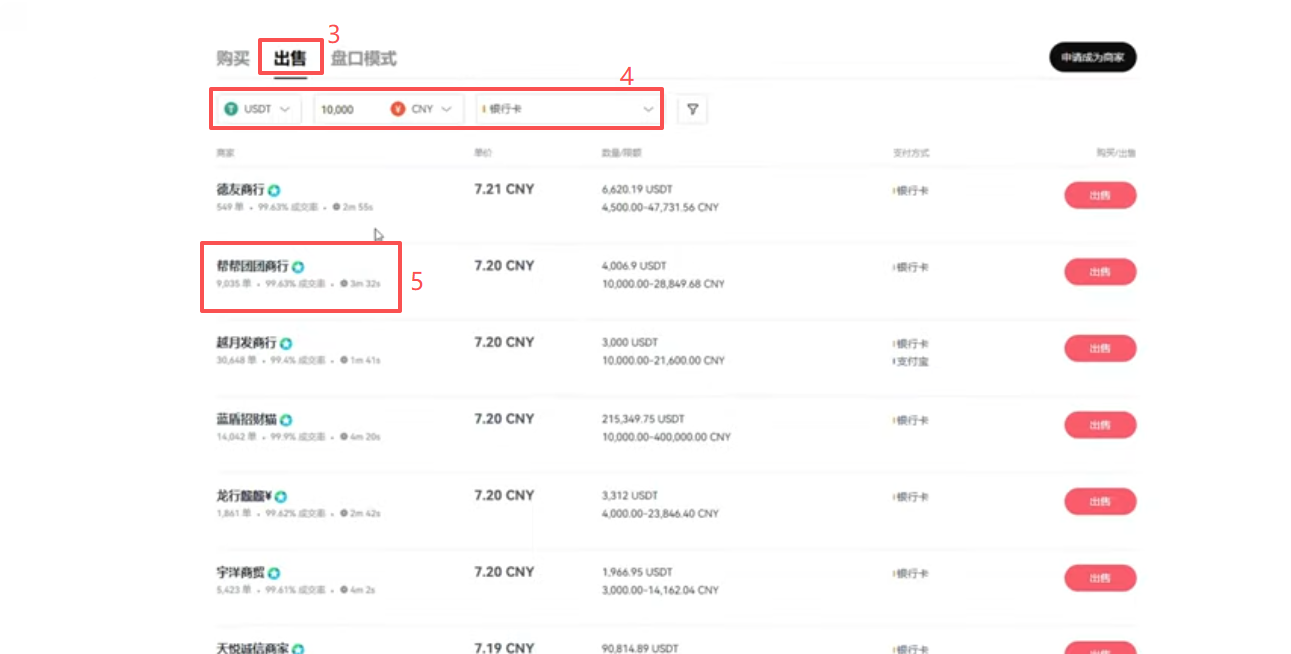1291x654 pixels.
Task: Click clock icon beside 3m 32s
Action: coord(343,284)
